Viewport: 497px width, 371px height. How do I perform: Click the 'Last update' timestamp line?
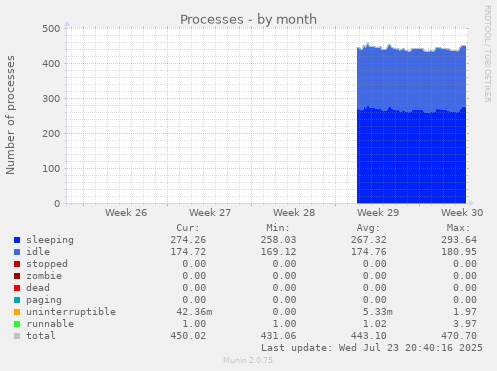(372, 348)
